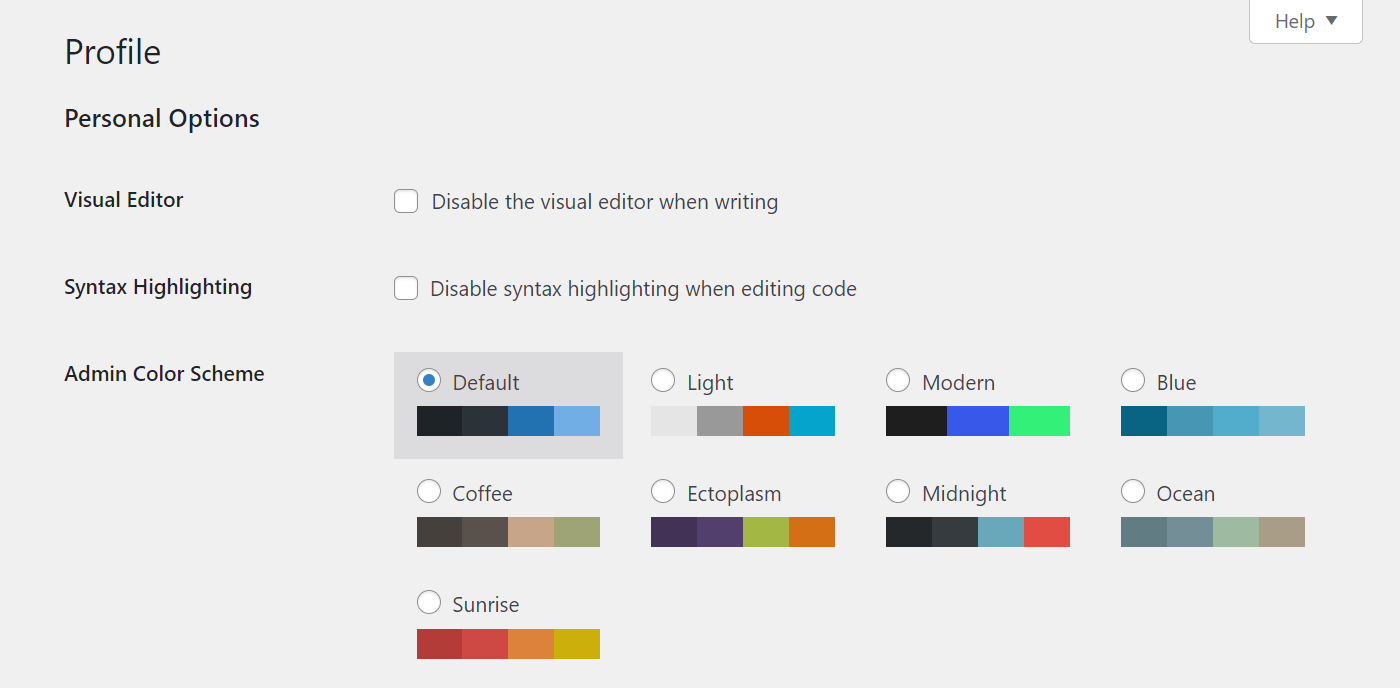Click the Personal Options section heading
This screenshot has height=688, width=1400.
(161, 118)
